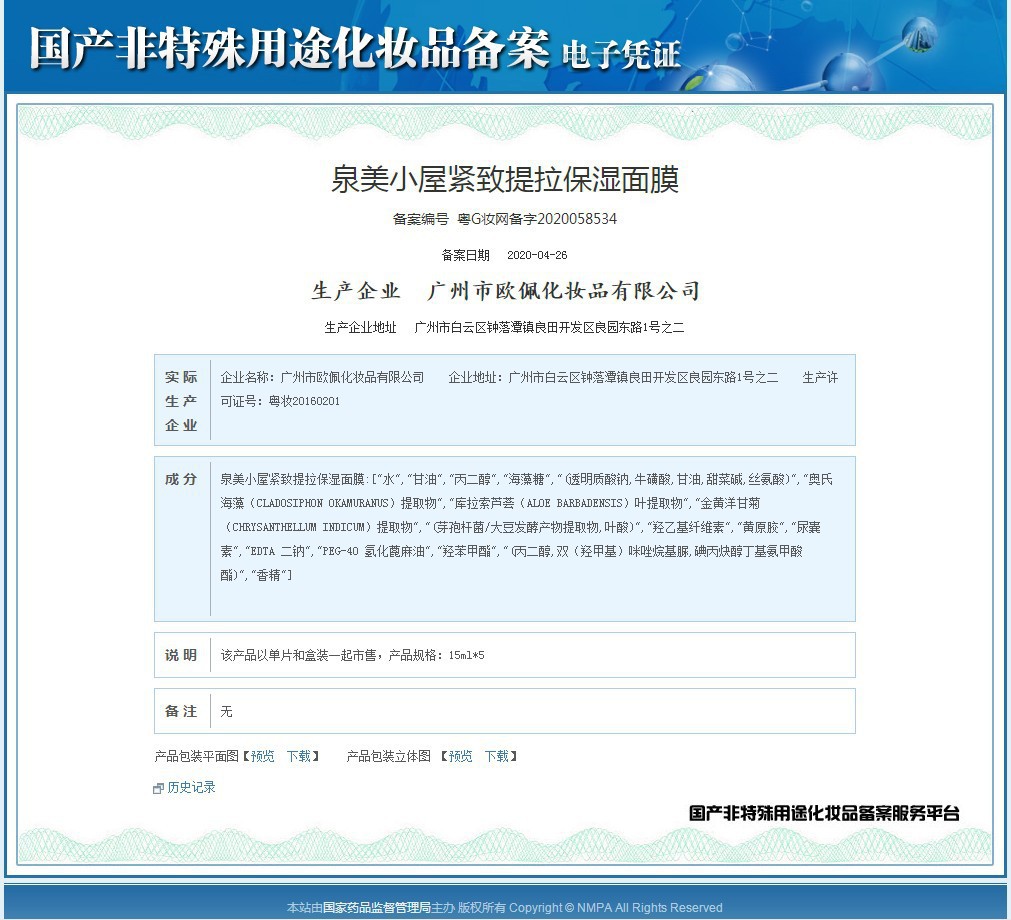Click ingredient text ALOE BARBADENSIS
The height and width of the screenshot is (920, 1011).
[x=574, y=504]
